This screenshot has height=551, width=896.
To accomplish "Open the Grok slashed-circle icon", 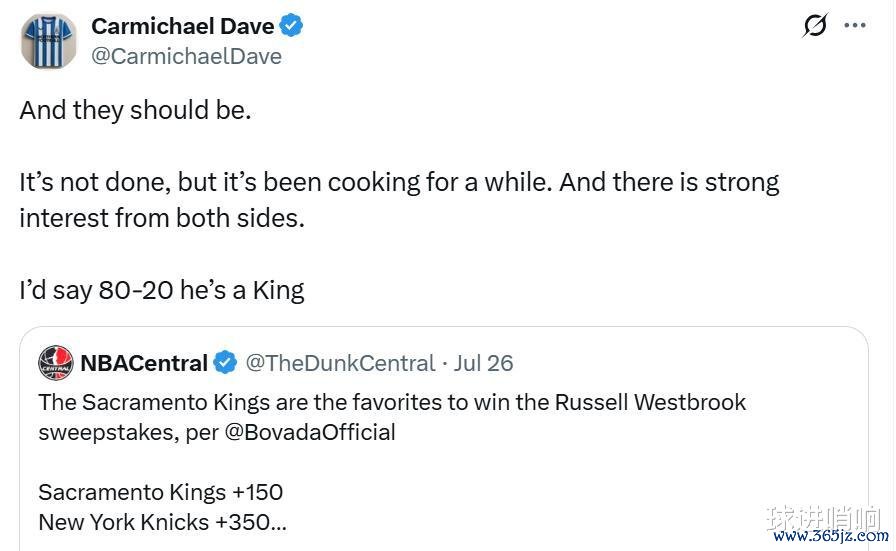I will pos(815,26).
